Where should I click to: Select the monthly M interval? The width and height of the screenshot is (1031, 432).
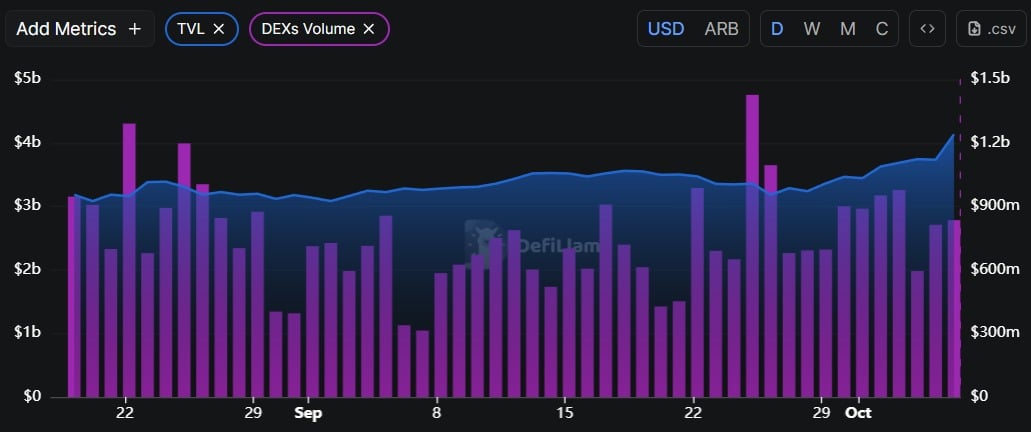(x=847, y=29)
